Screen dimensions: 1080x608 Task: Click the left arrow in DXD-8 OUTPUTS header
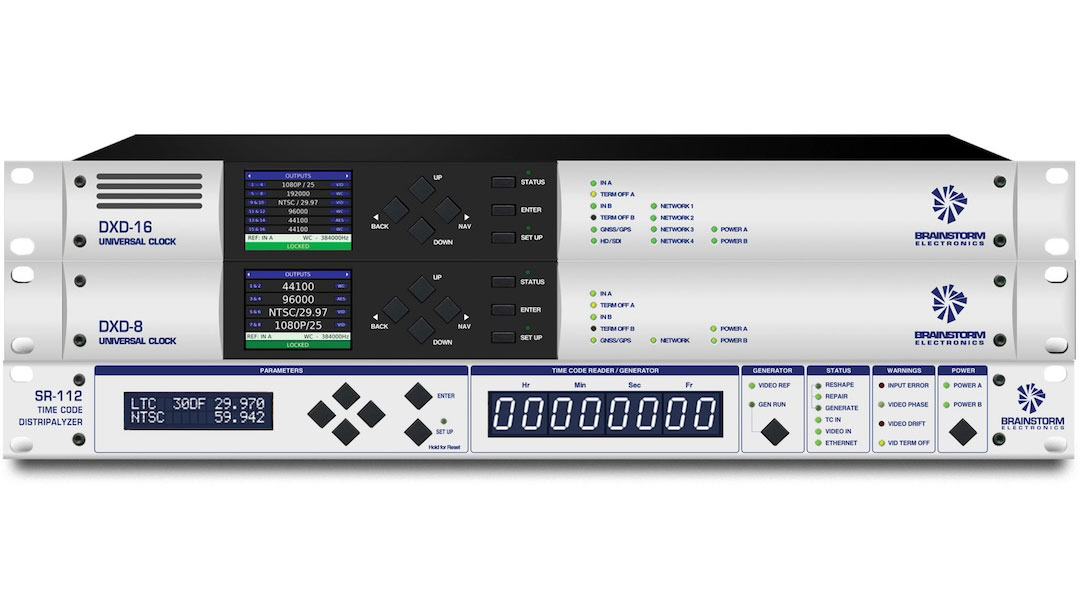pos(249,275)
